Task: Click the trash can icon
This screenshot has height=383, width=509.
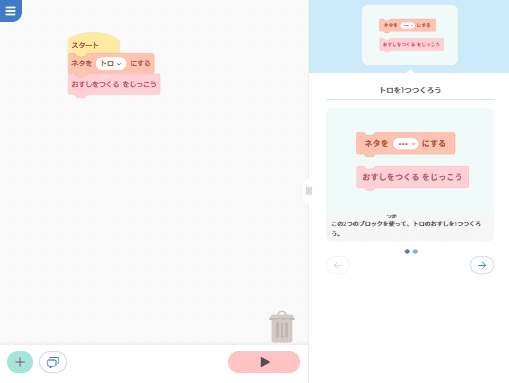Action: 282,327
